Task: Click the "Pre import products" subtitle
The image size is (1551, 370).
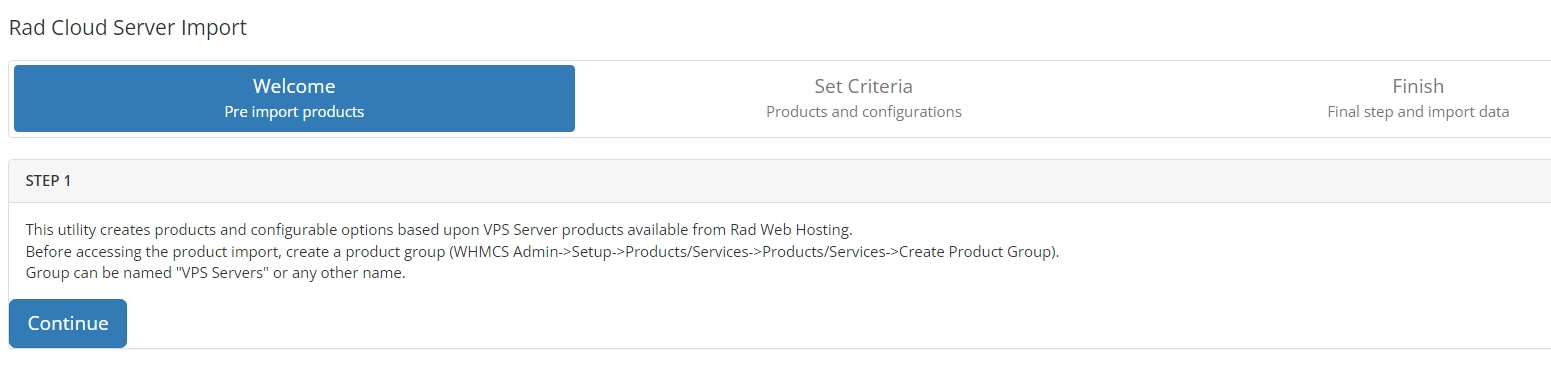Action: tap(294, 112)
